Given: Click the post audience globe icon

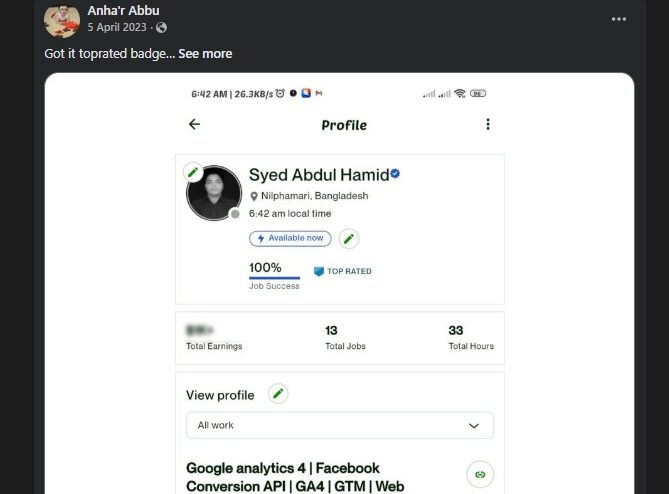Looking at the screenshot, I should tap(162, 27).
